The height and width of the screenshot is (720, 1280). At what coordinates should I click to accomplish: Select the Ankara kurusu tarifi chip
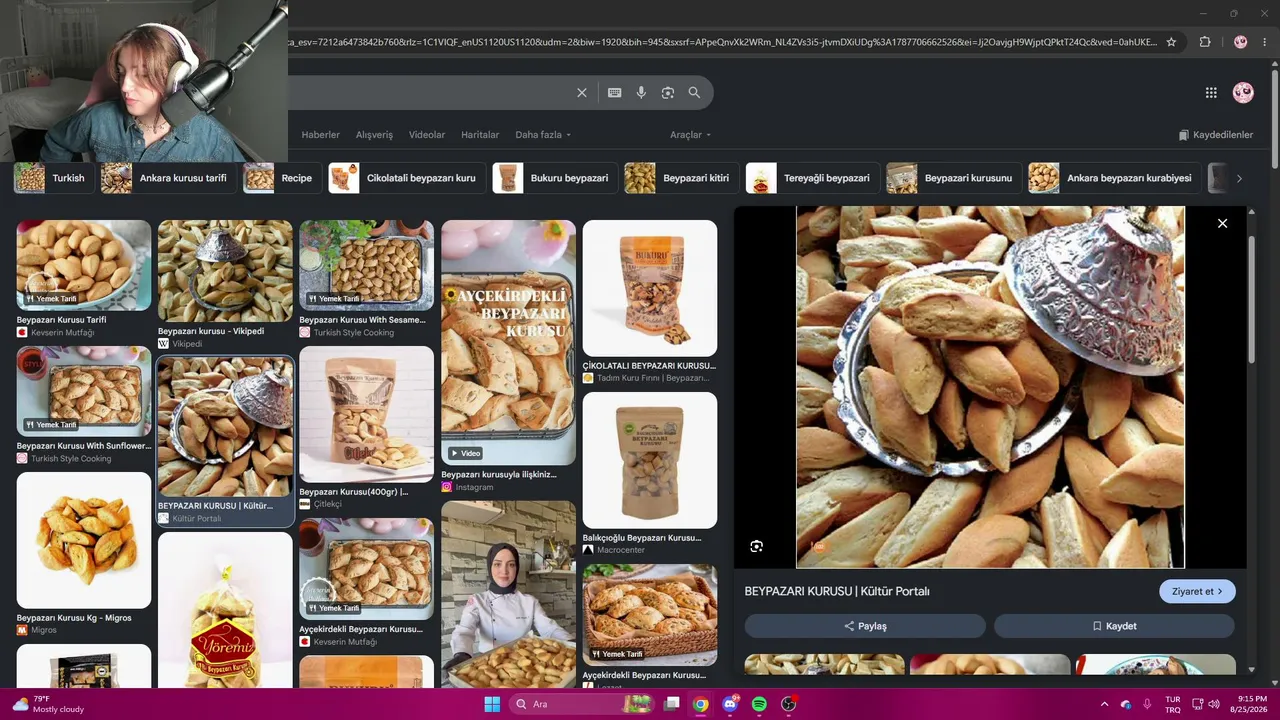tap(167, 178)
